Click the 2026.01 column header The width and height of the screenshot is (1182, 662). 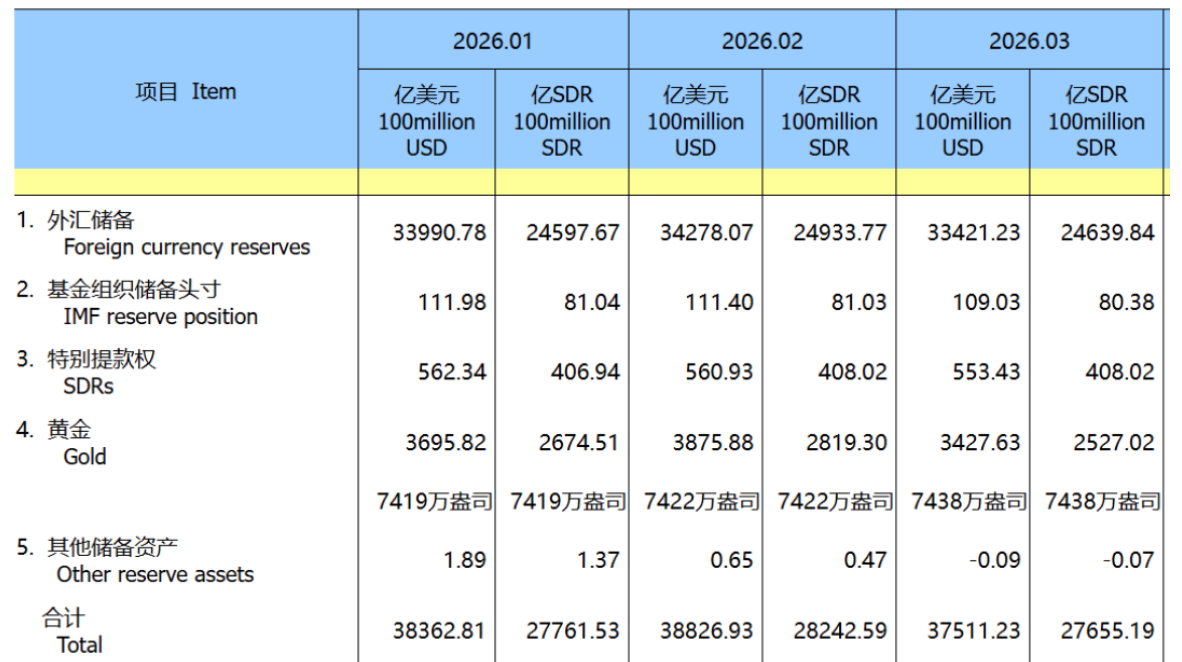click(x=493, y=41)
